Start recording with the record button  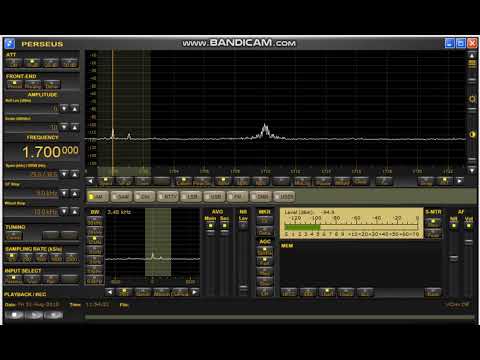coord(53,315)
